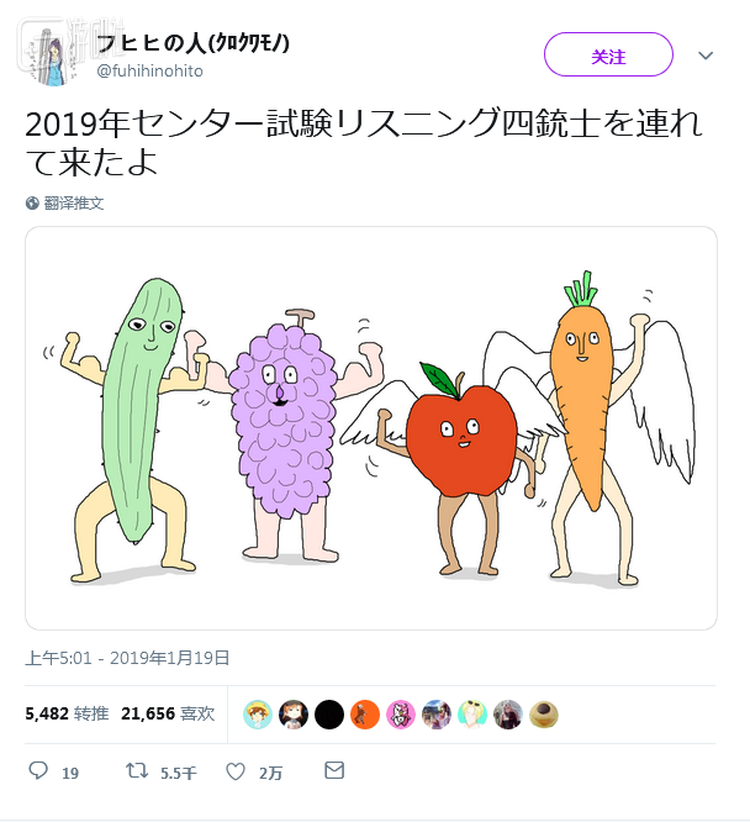The image size is (750, 822).
Task: Retweet this post using the retweet icon
Action: (134, 771)
